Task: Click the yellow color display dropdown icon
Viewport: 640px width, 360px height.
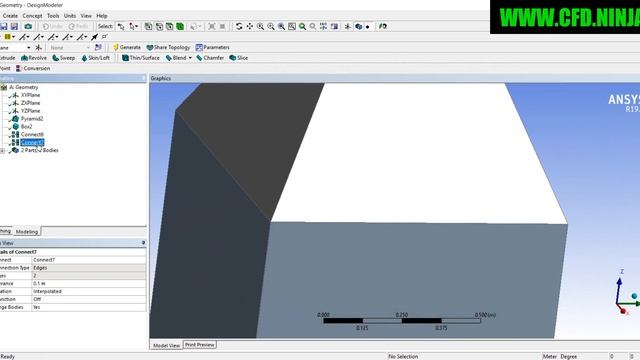Action: (9, 37)
